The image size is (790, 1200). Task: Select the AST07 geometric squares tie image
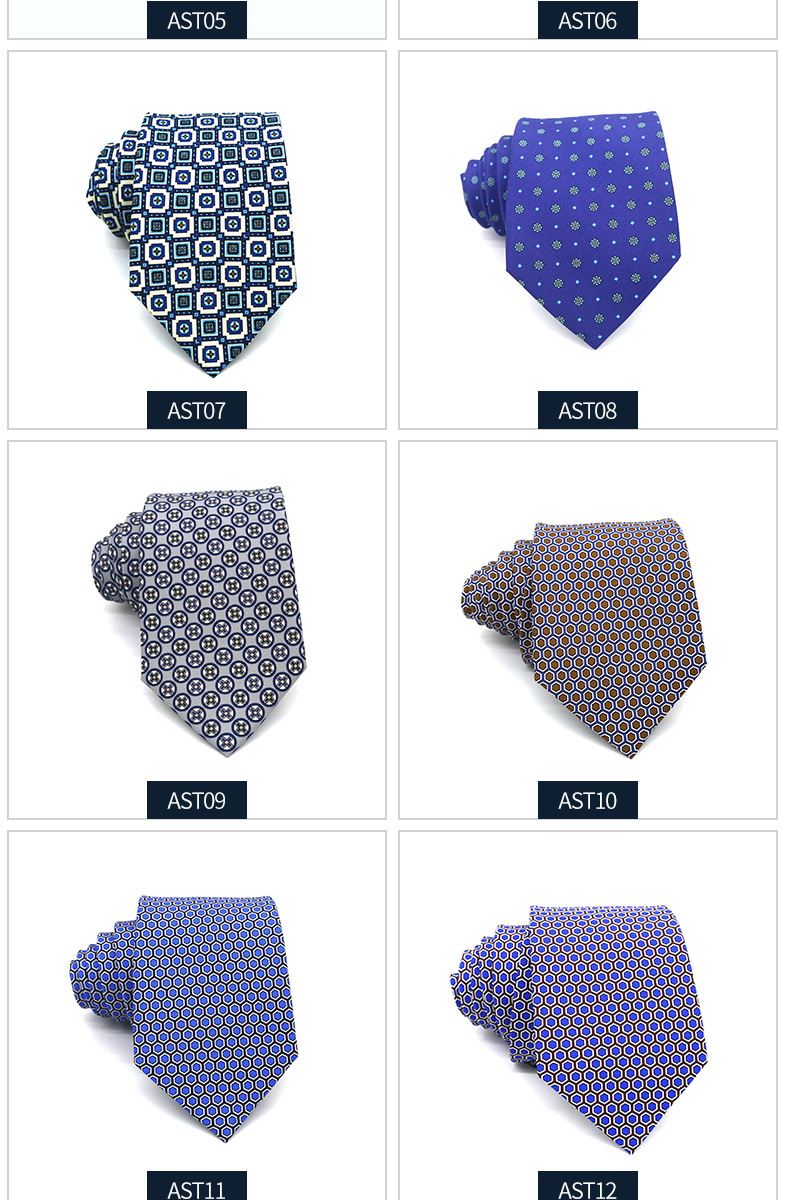click(196, 243)
